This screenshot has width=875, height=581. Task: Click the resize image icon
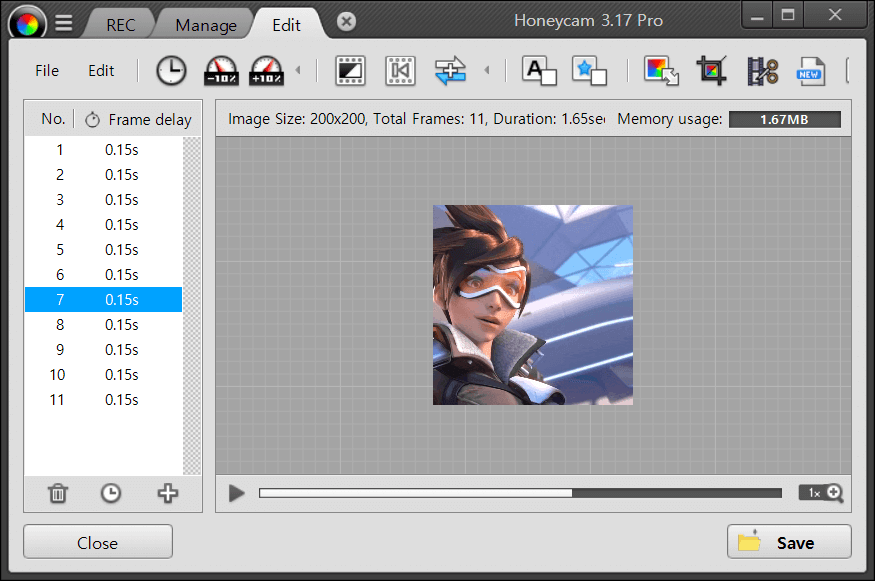pos(661,70)
